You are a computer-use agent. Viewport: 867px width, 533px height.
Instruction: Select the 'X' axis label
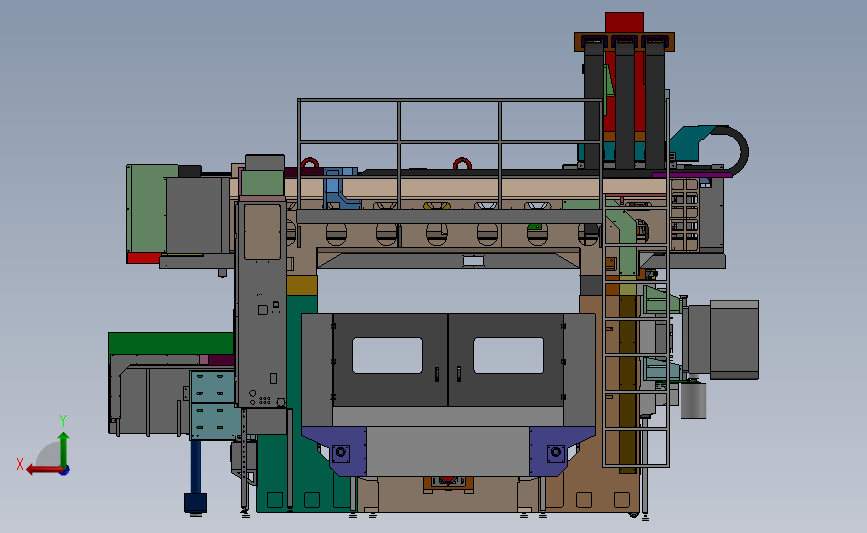20,464
